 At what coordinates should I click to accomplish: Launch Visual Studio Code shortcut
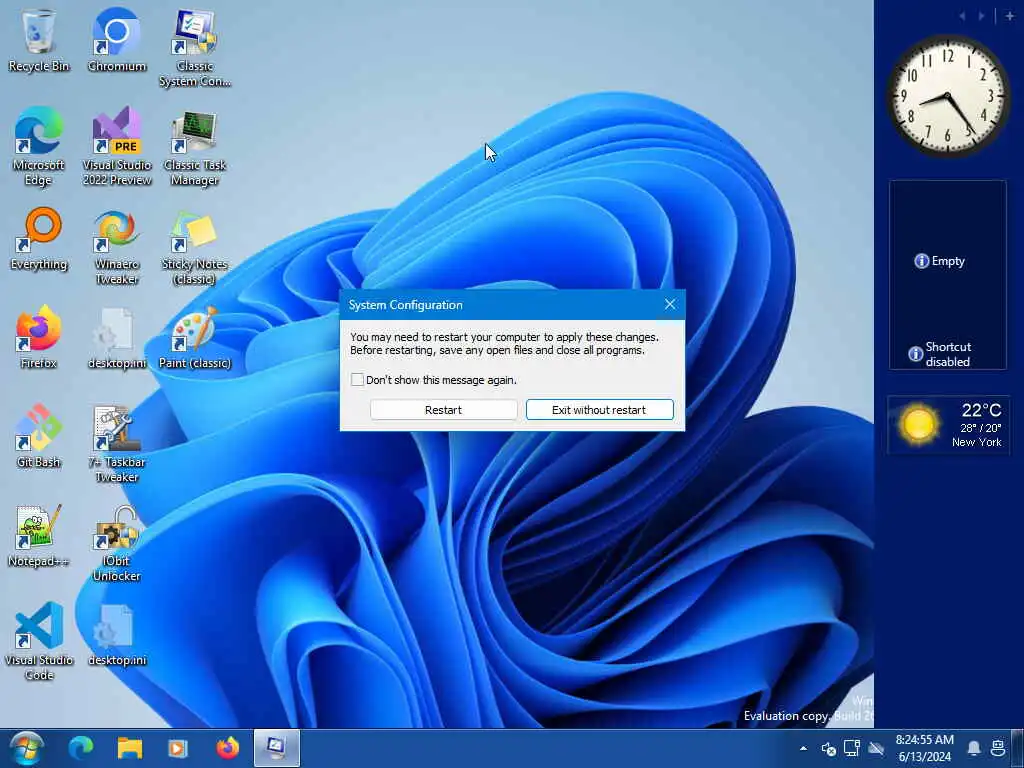coord(39,641)
